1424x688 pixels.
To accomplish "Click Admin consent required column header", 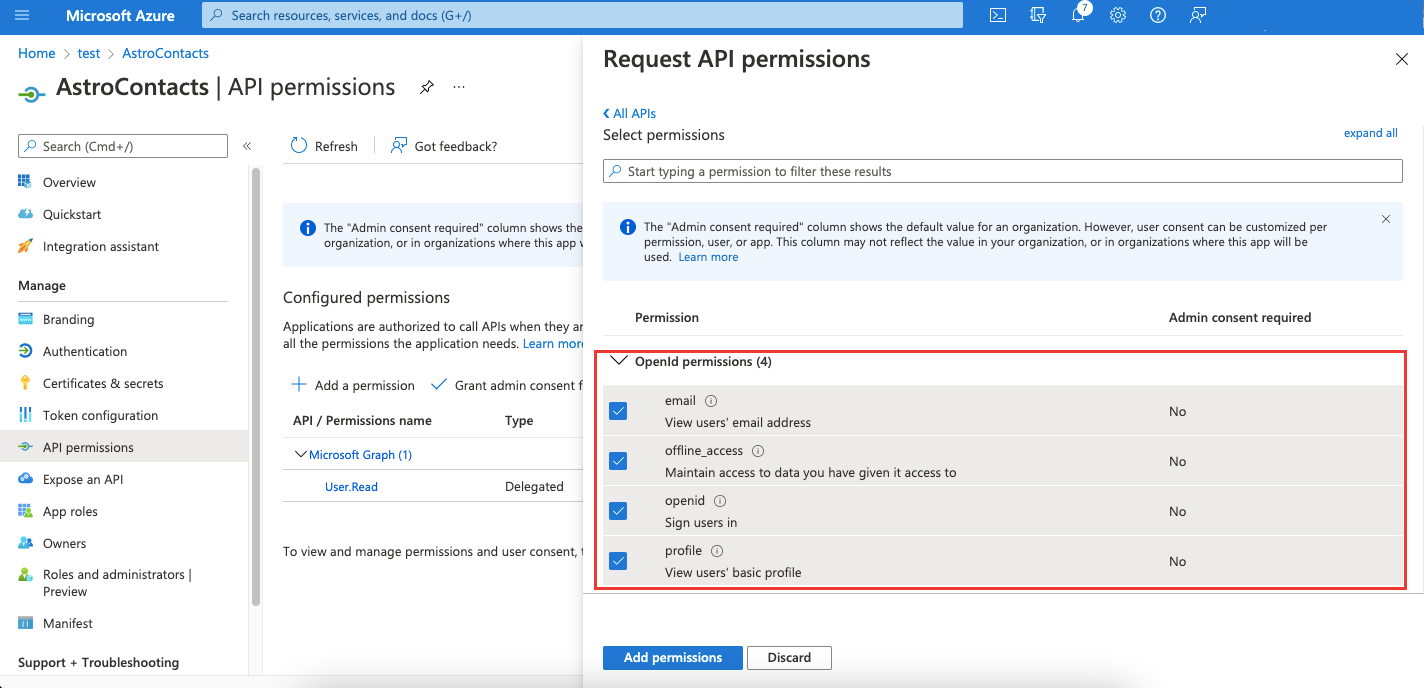I will (x=1240, y=317).
